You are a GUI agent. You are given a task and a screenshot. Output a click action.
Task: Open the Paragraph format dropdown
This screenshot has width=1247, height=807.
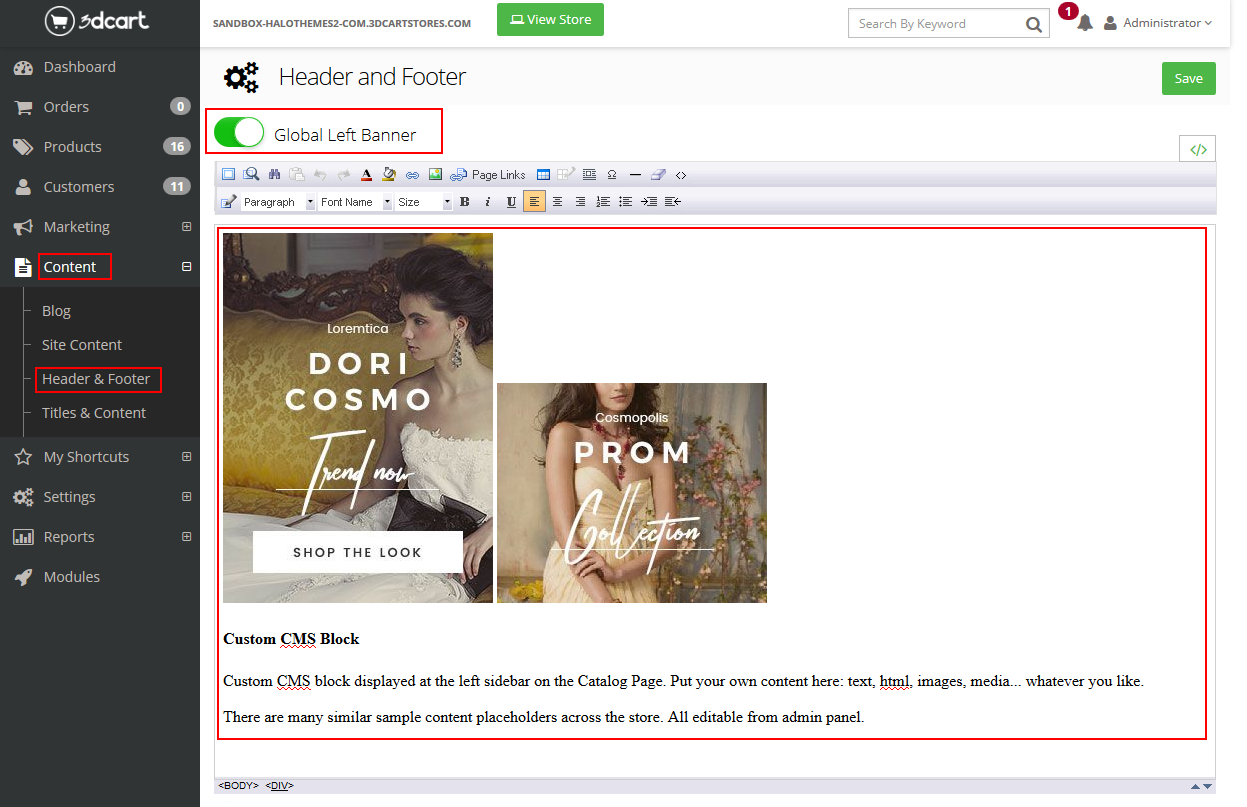277,202
